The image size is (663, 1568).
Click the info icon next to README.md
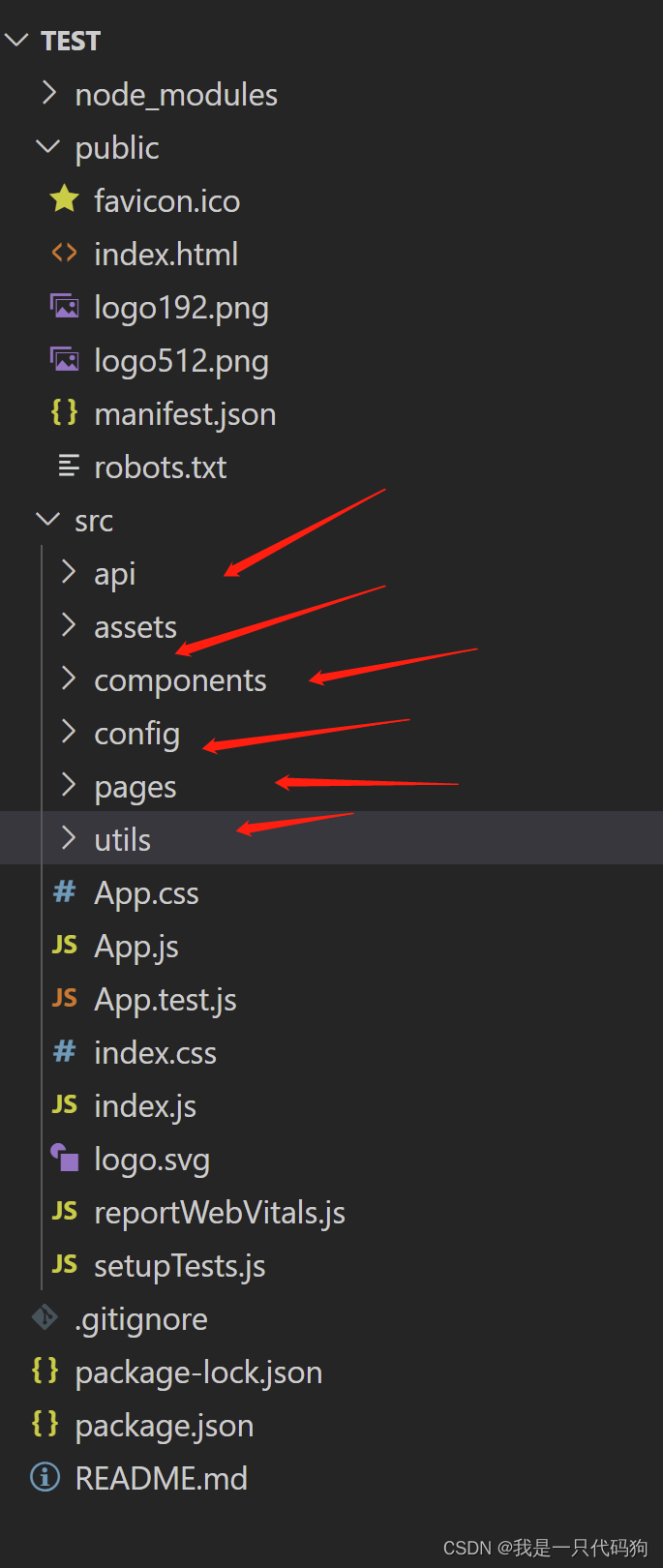(44, 1477)
